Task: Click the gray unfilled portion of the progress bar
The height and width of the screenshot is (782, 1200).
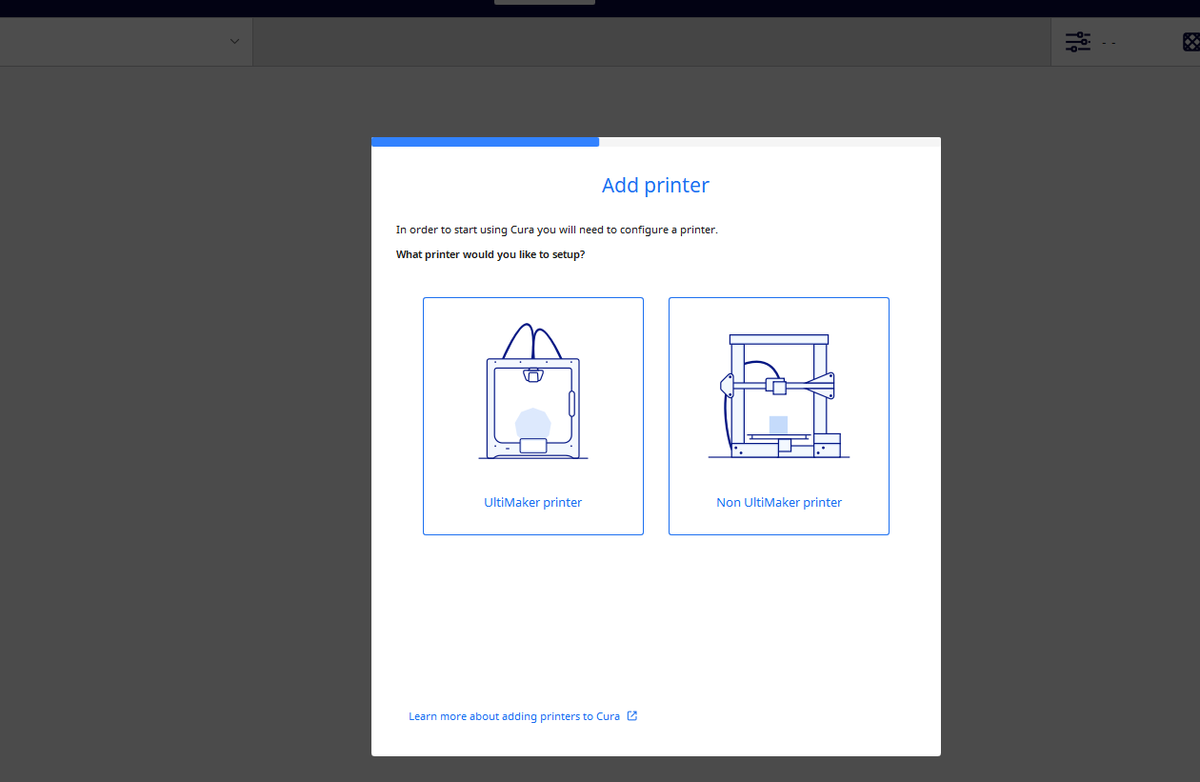Action: (x=770, y=141)
